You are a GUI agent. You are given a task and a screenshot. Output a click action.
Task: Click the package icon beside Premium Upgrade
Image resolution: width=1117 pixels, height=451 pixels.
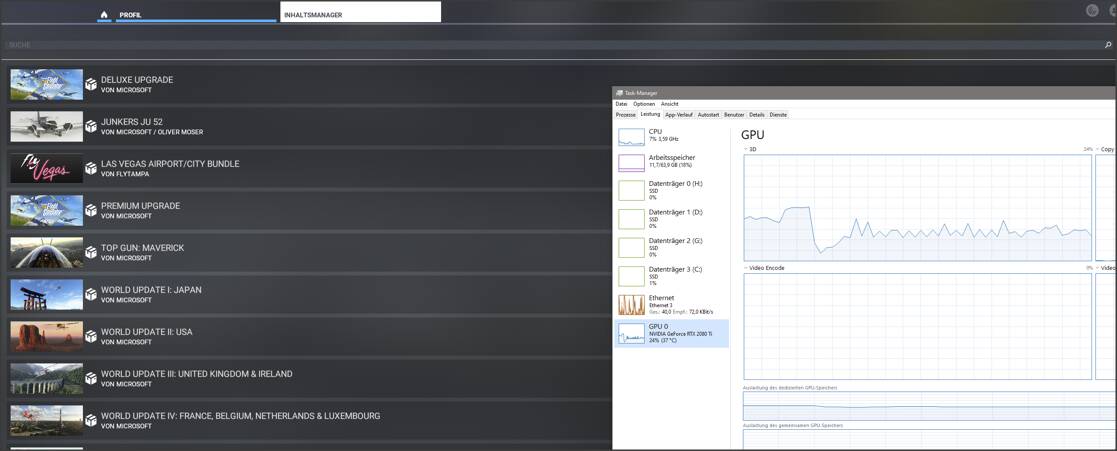(x=90, y=211)
